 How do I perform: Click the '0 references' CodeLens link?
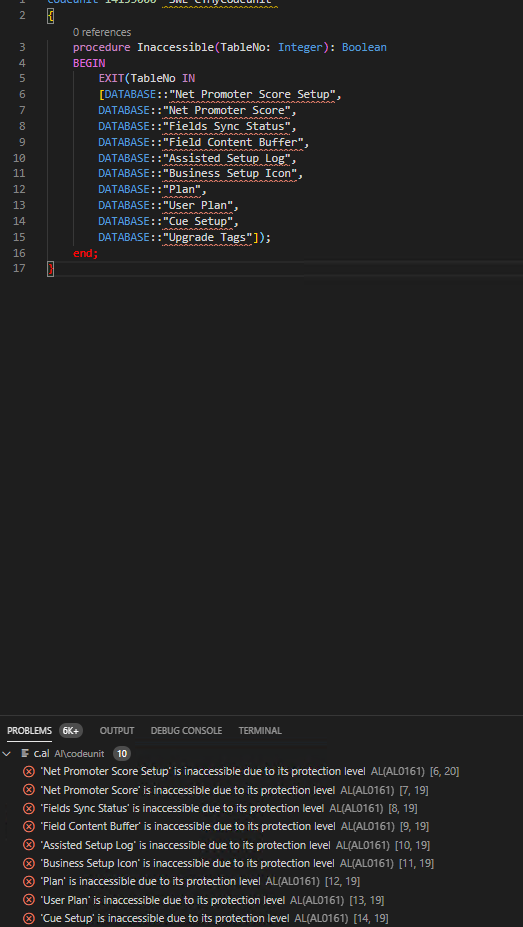tap(102, 32)
